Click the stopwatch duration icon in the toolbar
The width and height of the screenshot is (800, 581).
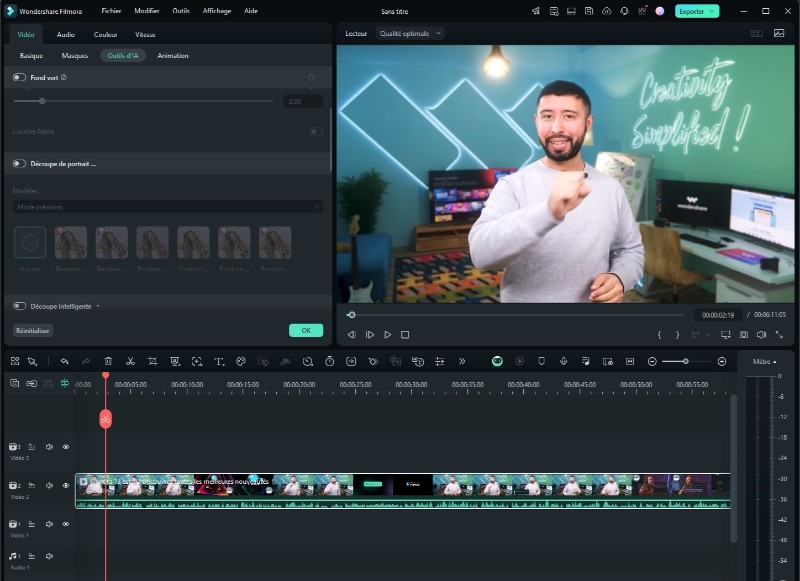(330, 362)
